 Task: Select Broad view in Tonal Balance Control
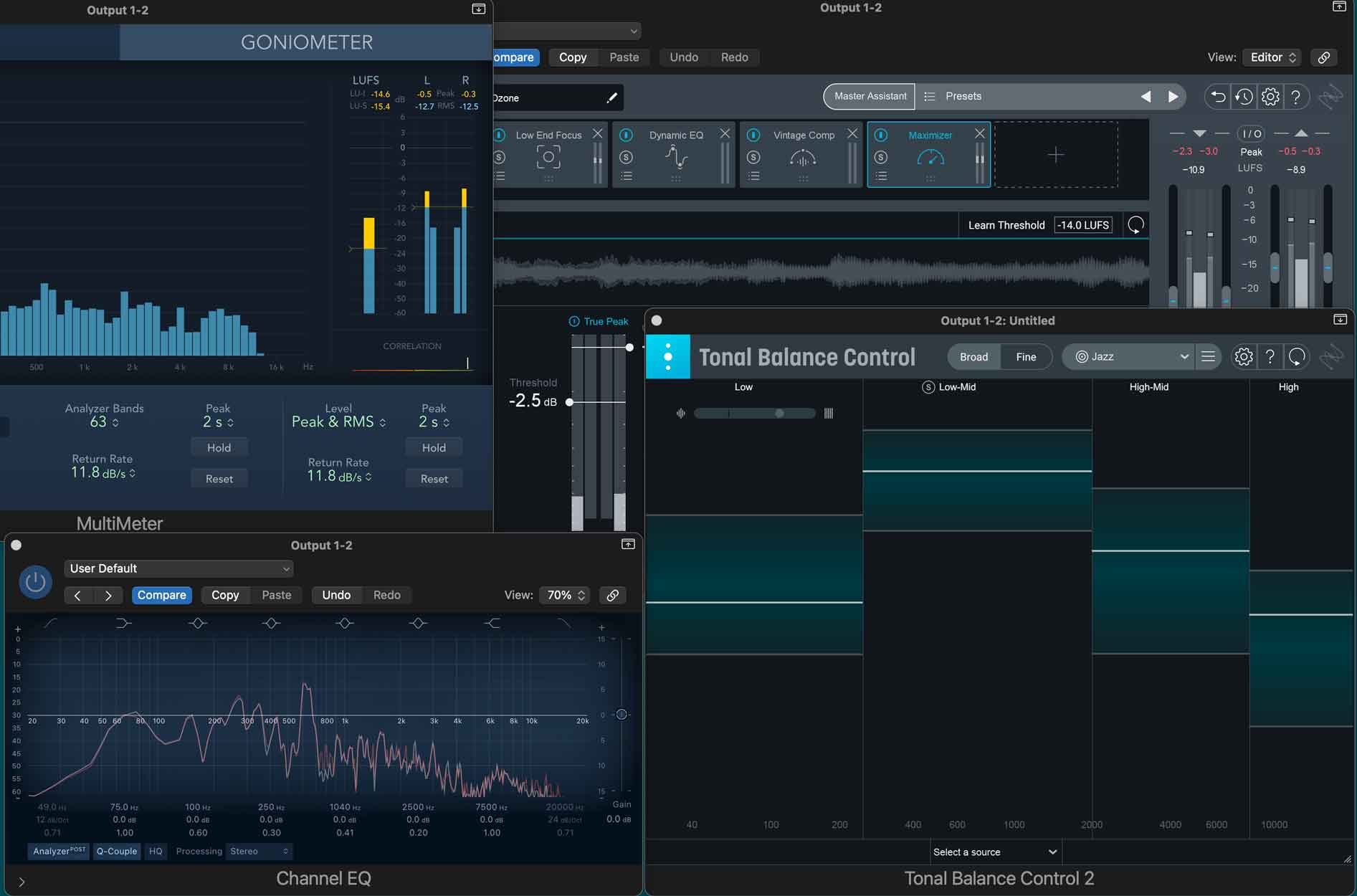click(973, 356)
